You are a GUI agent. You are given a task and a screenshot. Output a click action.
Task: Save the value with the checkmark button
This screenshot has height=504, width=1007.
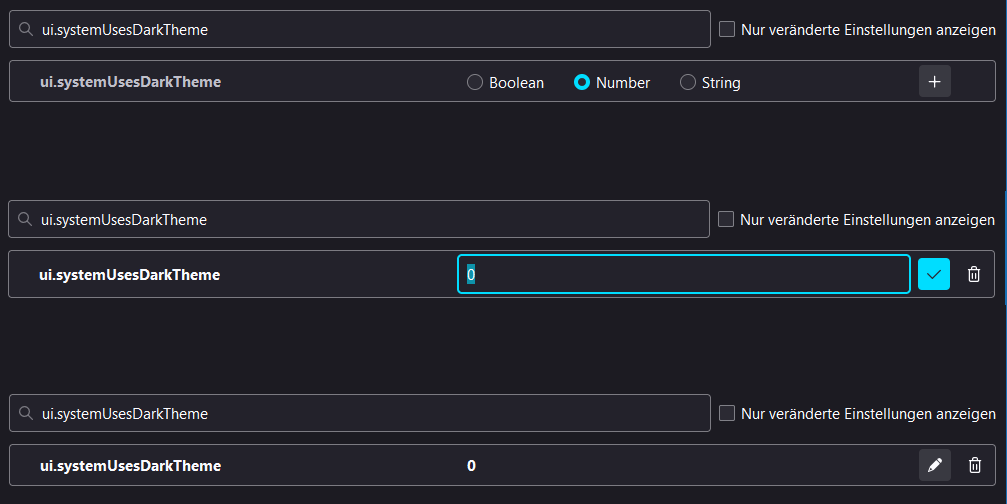[934, 274]
